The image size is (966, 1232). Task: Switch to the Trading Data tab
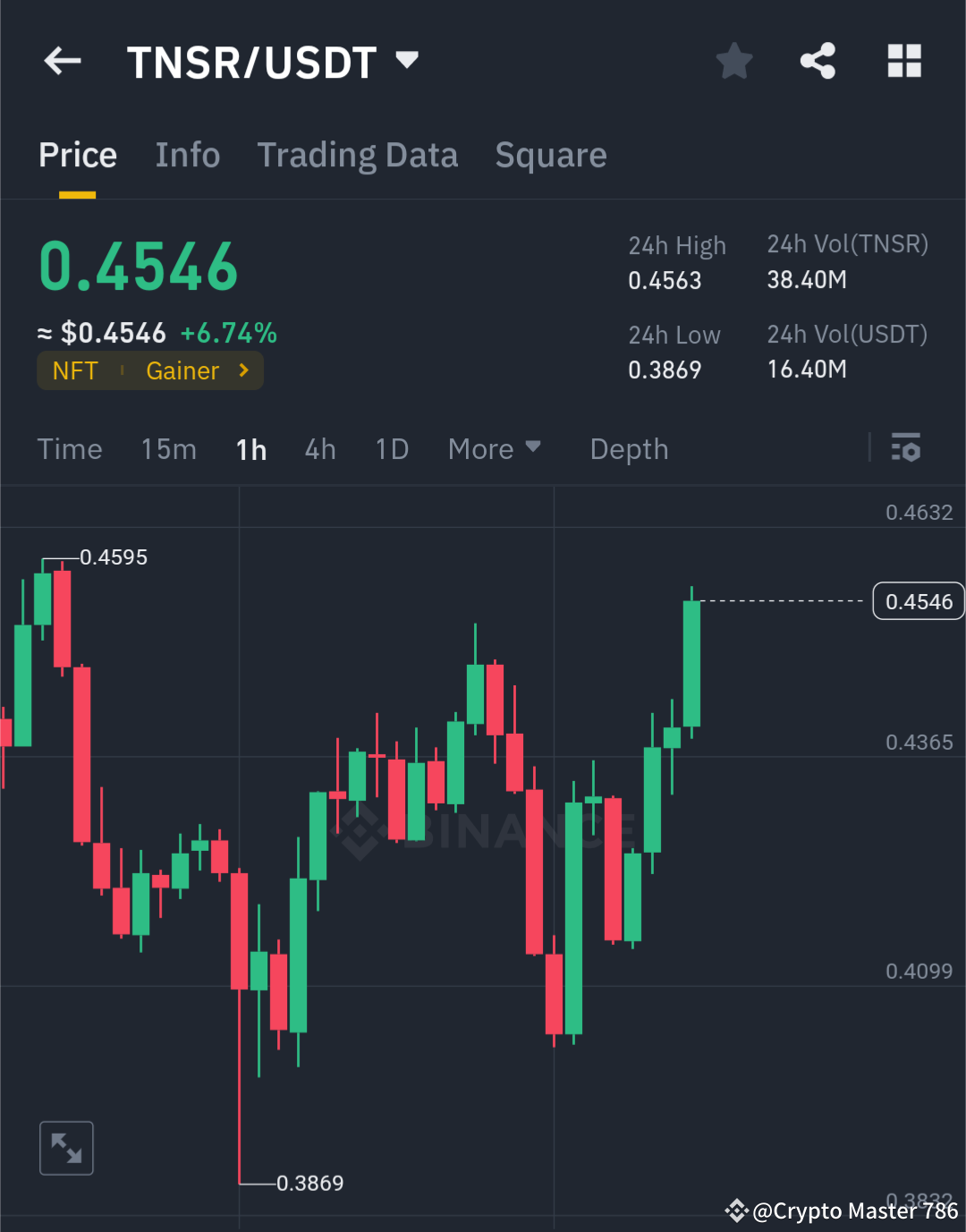click(x=357, y=154)
